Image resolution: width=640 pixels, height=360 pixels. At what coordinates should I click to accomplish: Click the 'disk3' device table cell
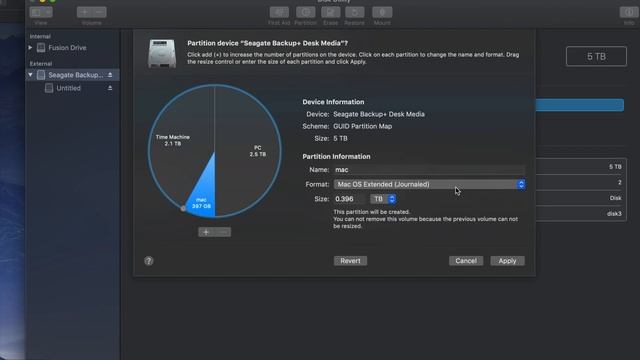pos(614,213)
